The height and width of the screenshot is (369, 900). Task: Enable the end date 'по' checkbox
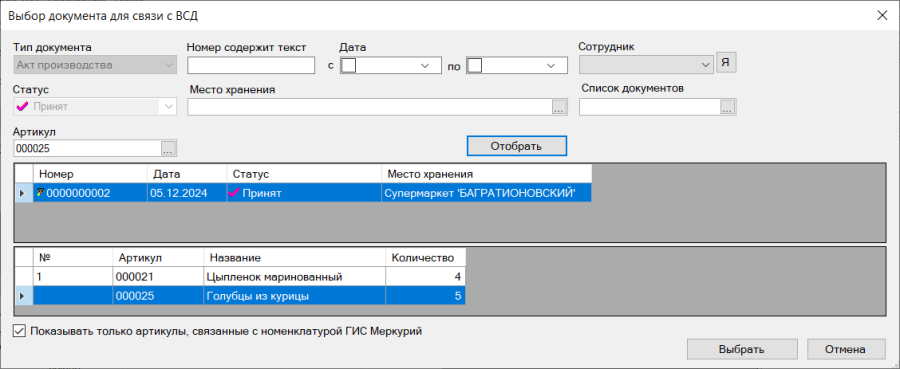475,66
